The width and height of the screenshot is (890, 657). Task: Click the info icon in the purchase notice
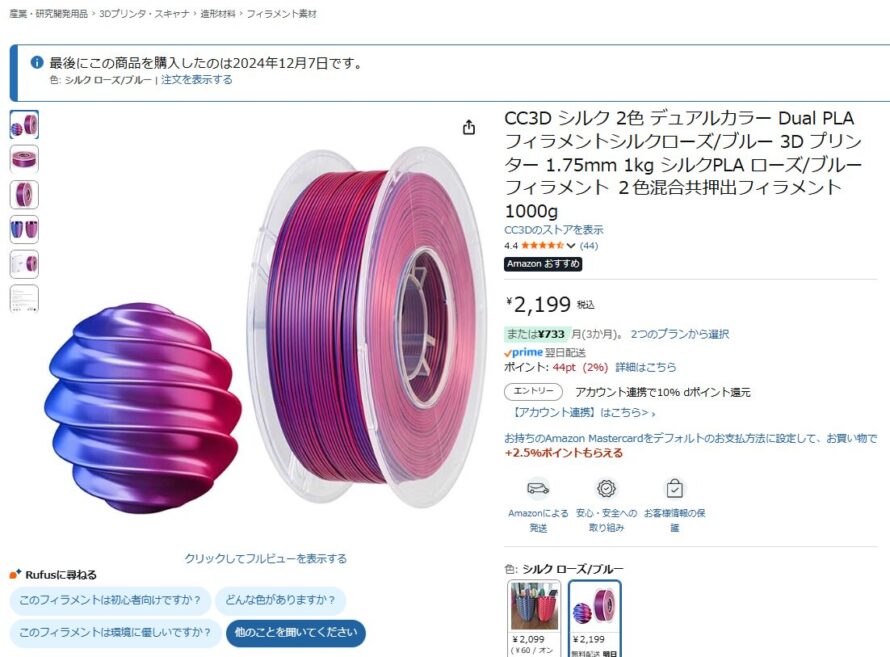click(37, 62)
